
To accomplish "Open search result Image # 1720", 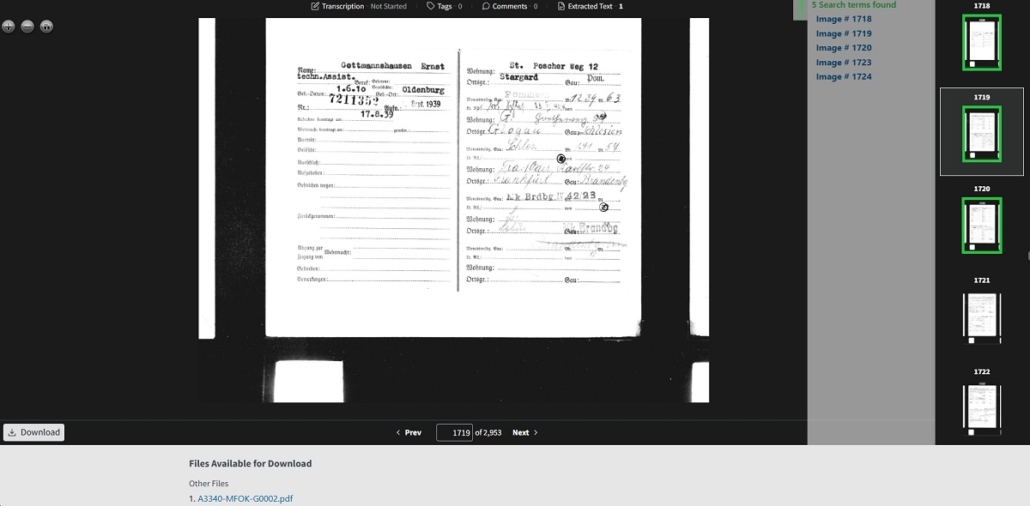I will [843, 48].
